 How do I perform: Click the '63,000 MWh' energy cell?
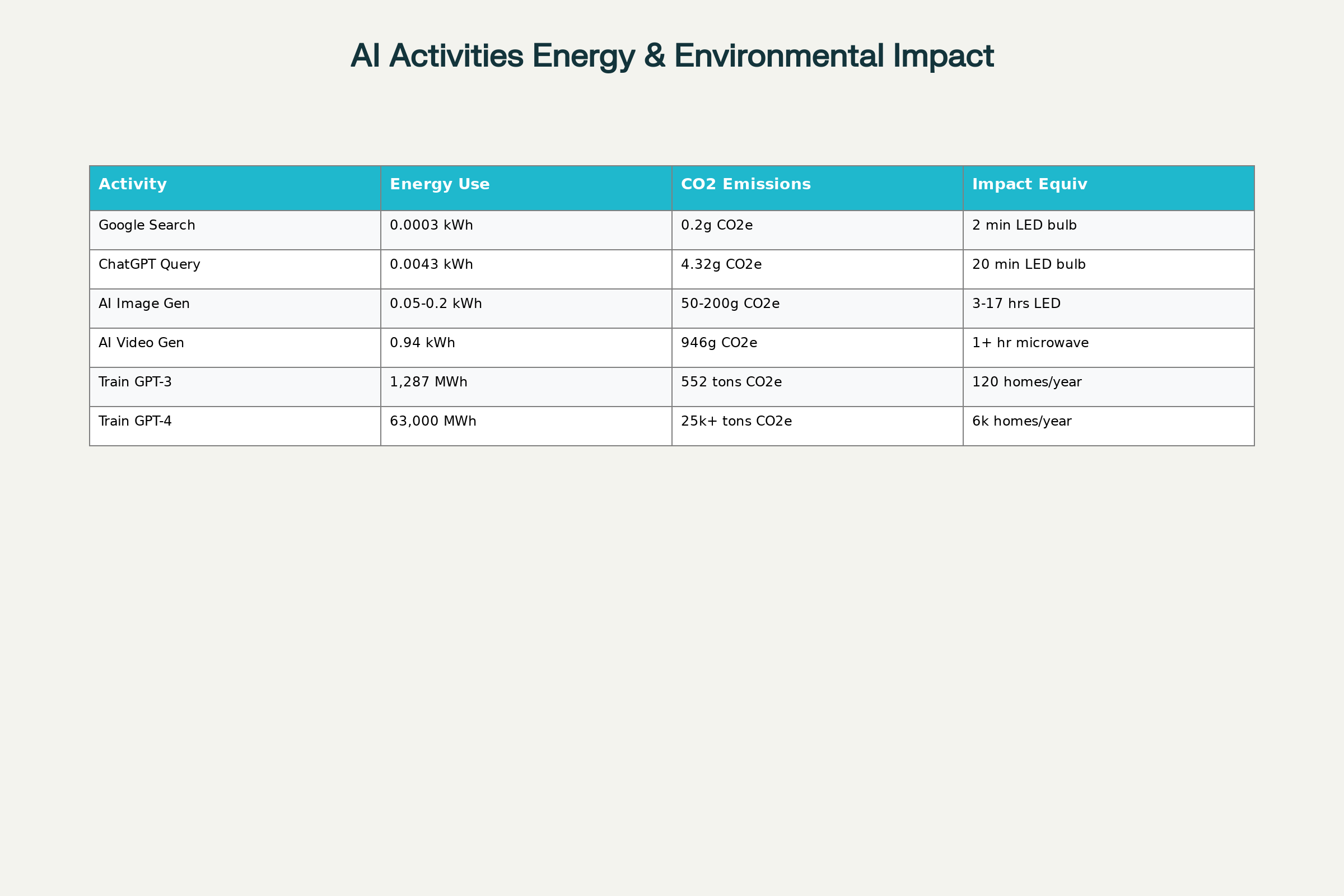(432, 422)
